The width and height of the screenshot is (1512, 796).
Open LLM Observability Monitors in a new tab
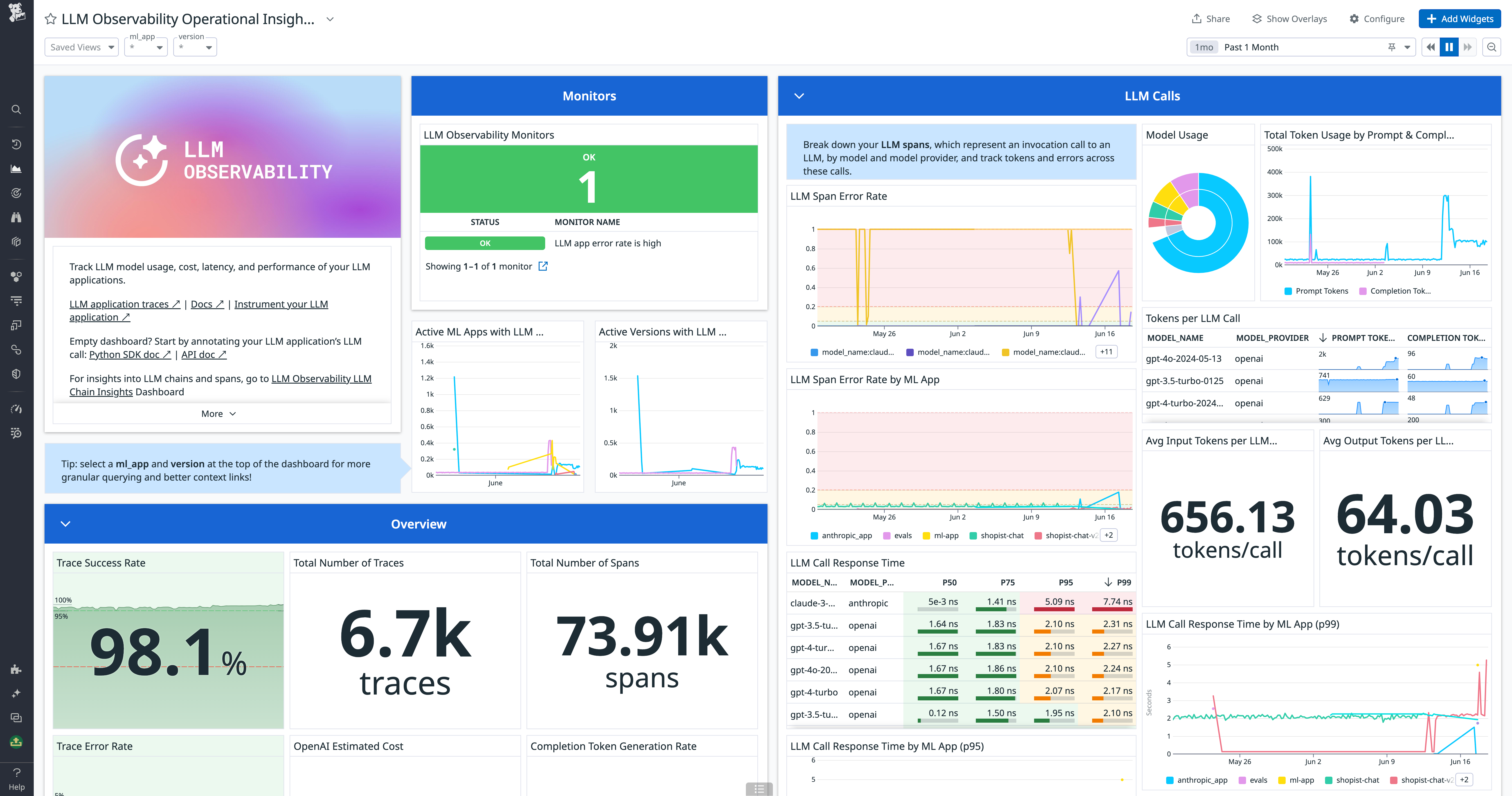543,266
